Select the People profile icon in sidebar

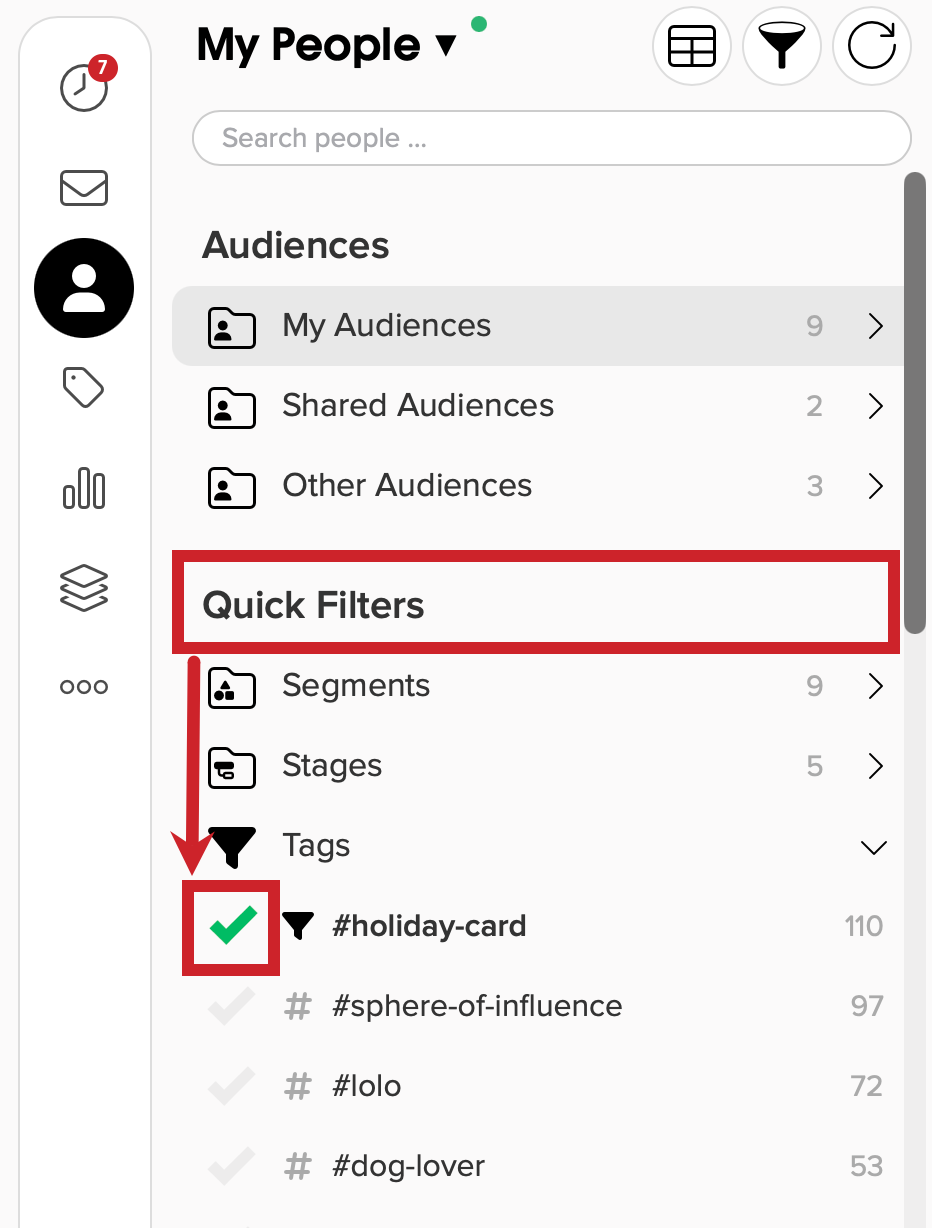pyautogui.click(x=84, y=288)
